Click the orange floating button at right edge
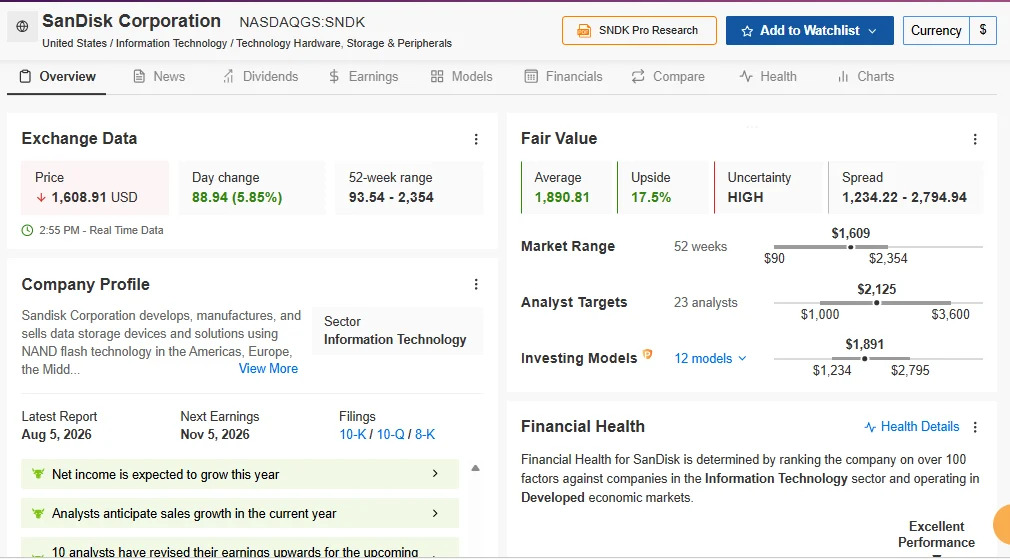The image size is (1010, 560). point(1002,524)
